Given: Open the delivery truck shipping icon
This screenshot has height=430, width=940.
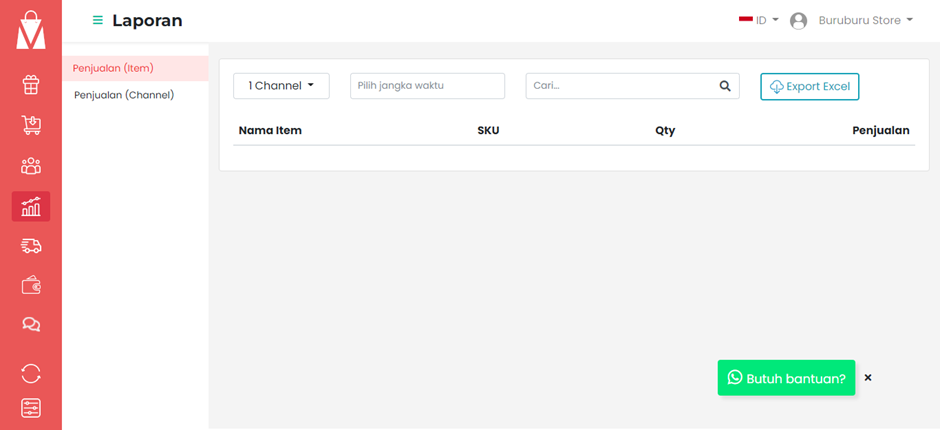Looking at the screenshot, I should point(31,246).
